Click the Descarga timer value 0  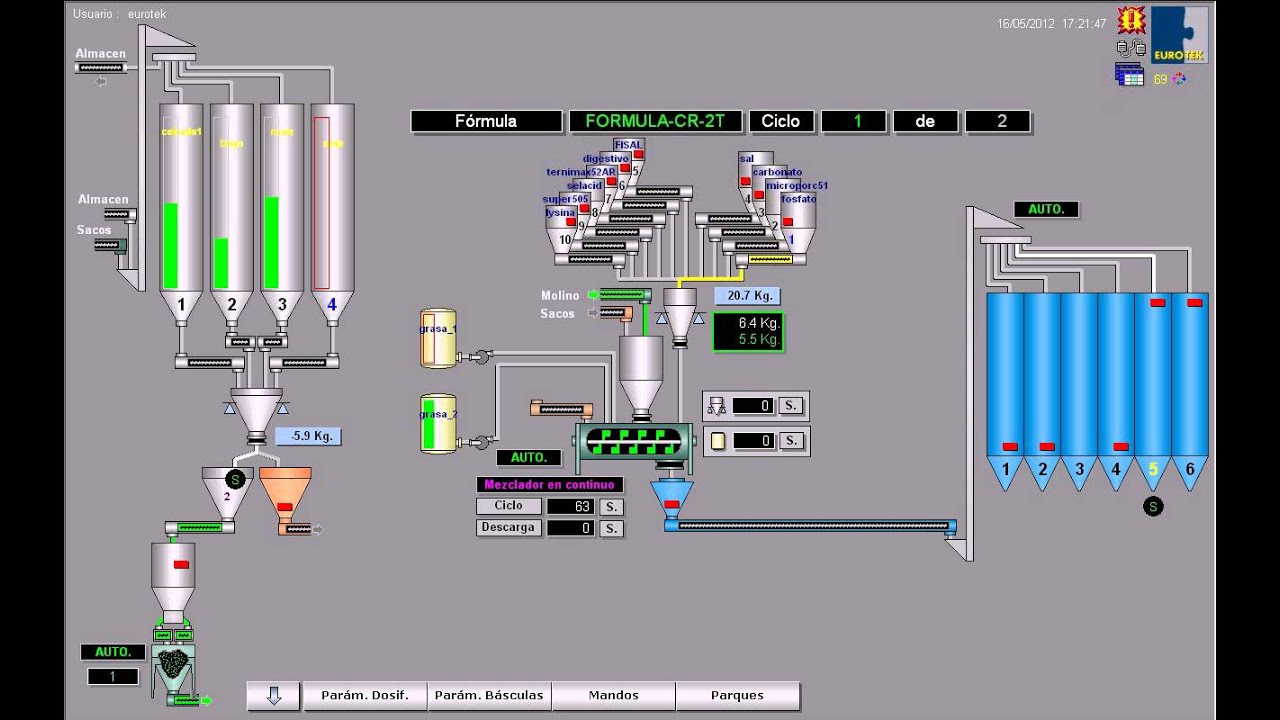pos(572,528)
